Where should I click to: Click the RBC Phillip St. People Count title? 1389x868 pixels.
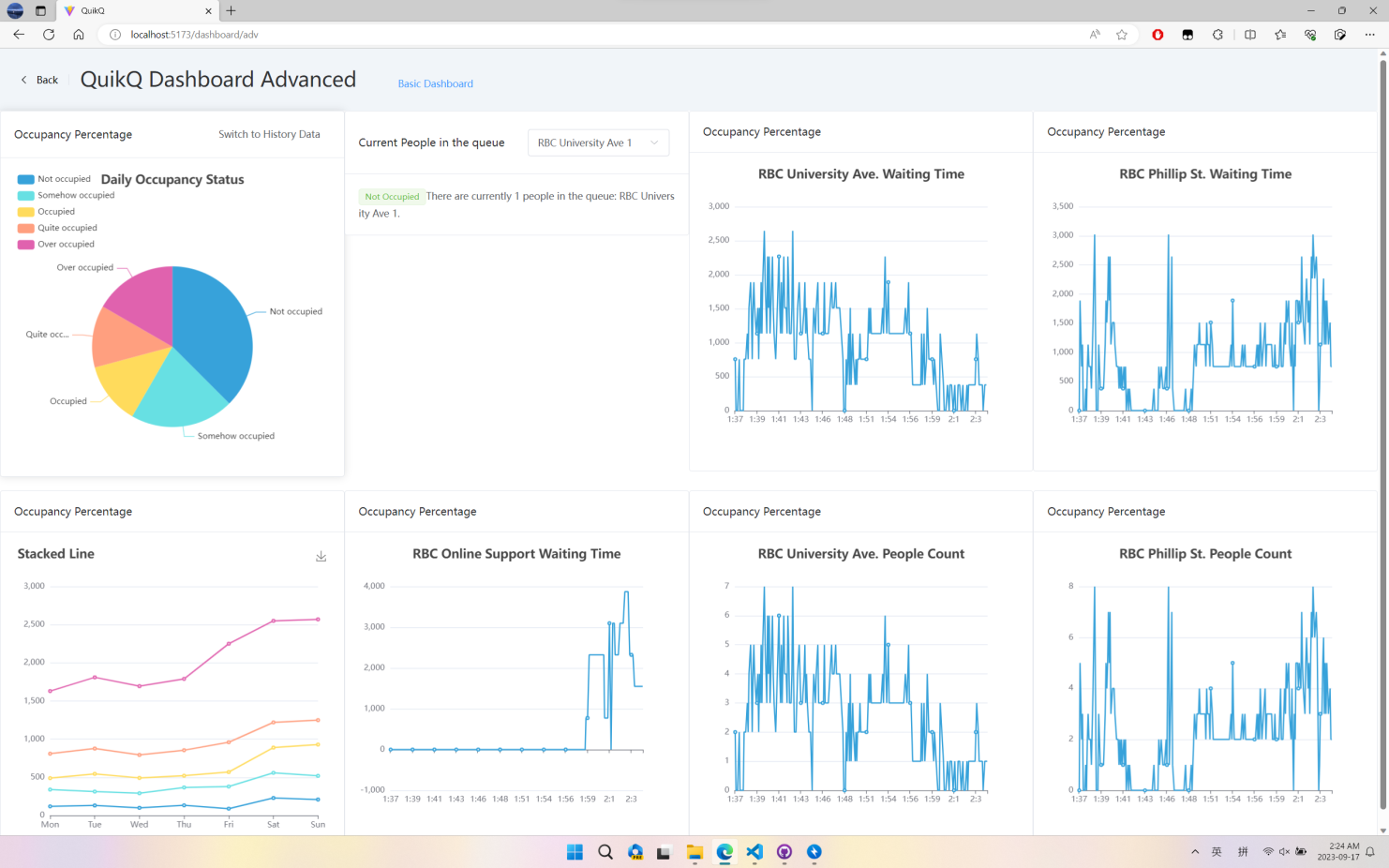coord(1205,554)
